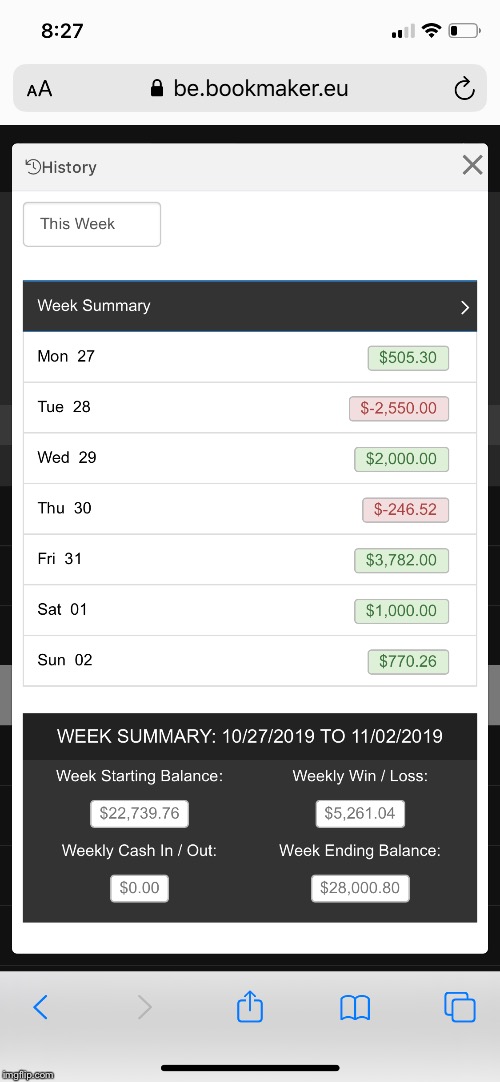The width and height of the screenshot is (500, 1082).
Task: Tap the Safari forward arrow
Action: 144,1007
